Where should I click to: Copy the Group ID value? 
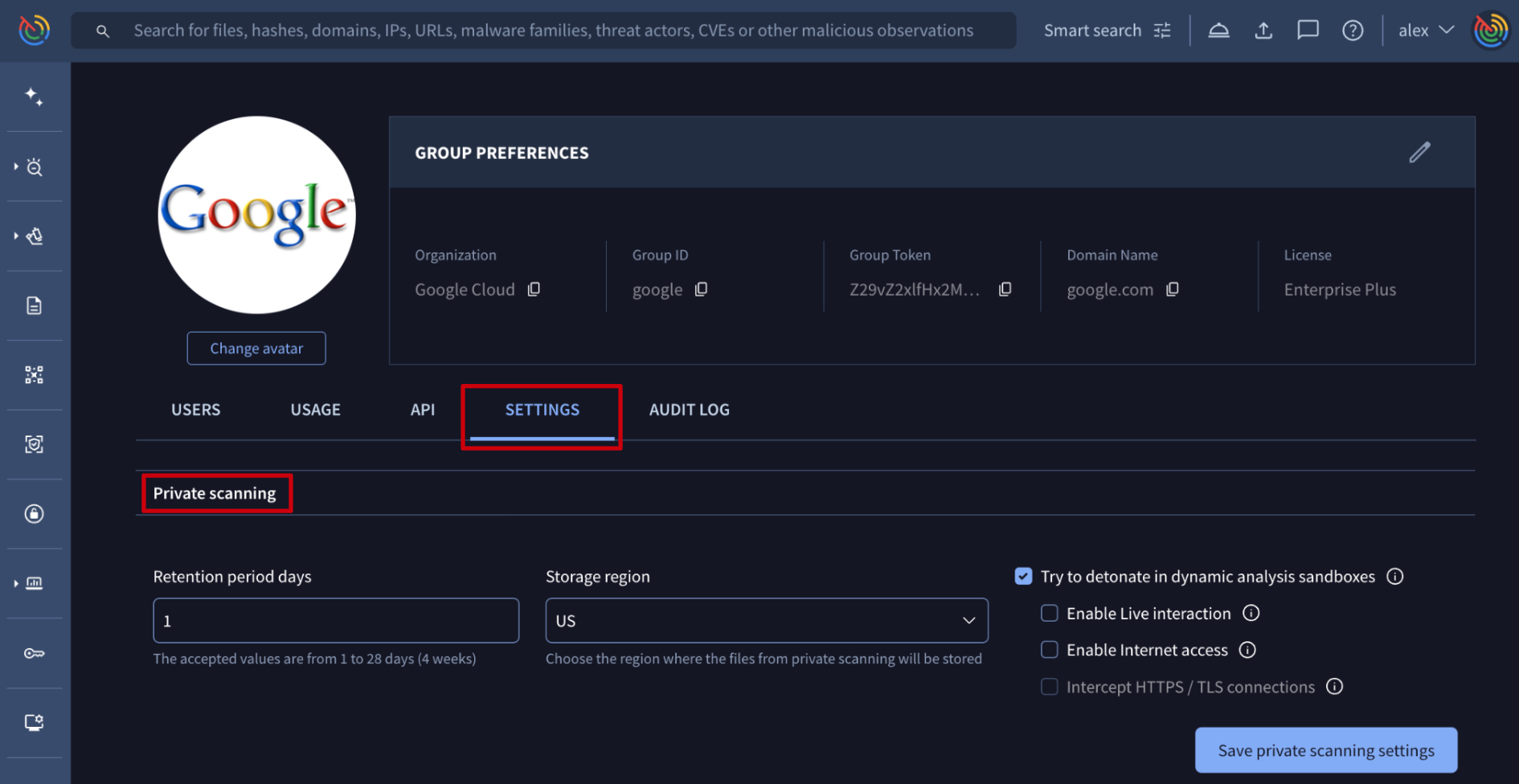click(x=701, y=289)
